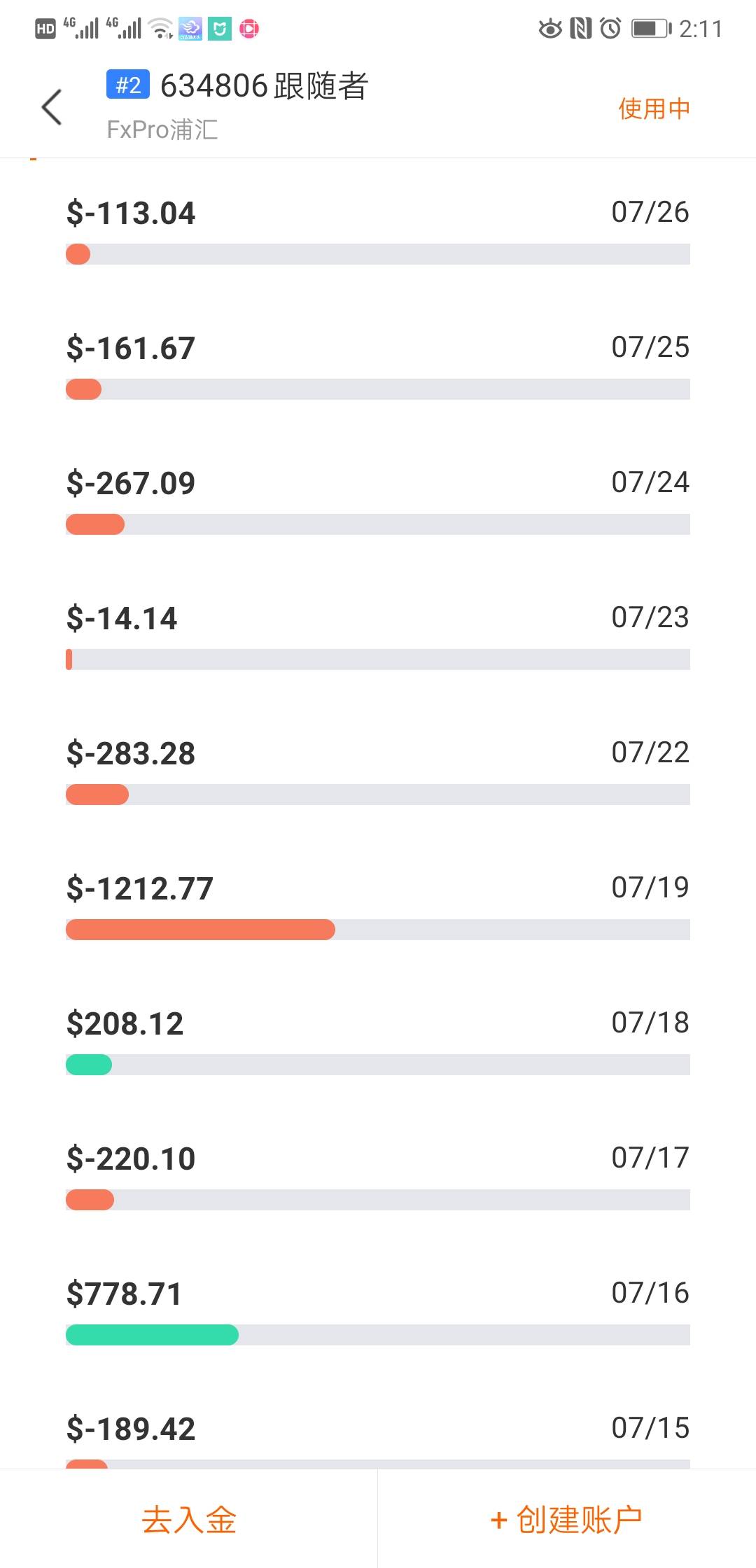Tap the pink video app notification icon
756x1568 pixels.
click(x=249, y=29)
